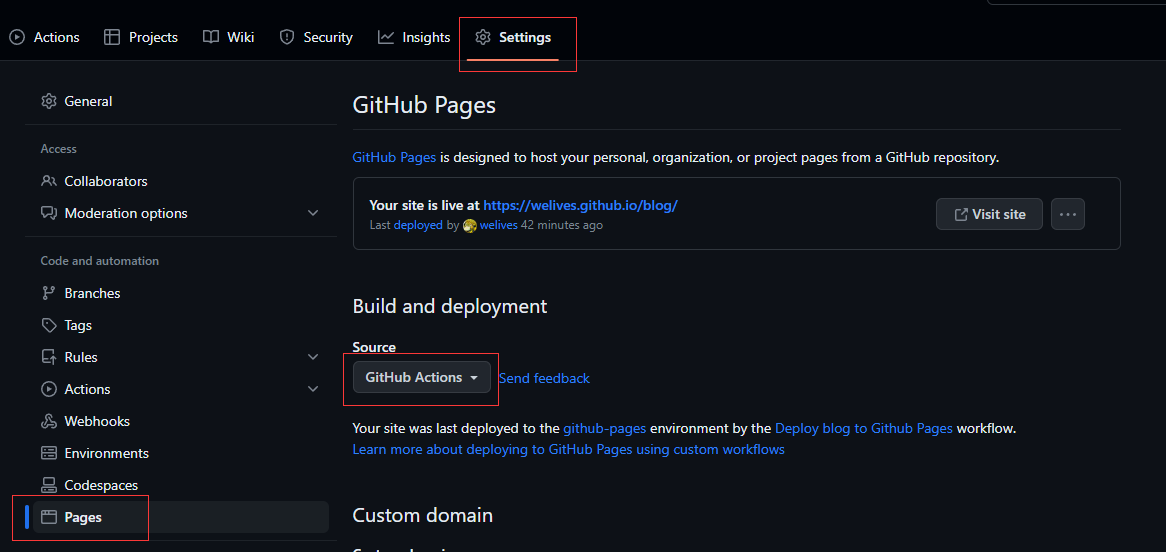1166x552 pixels.
Task: Open the three-dot menu beside Visit site
Action: (x=1068, y=214)
